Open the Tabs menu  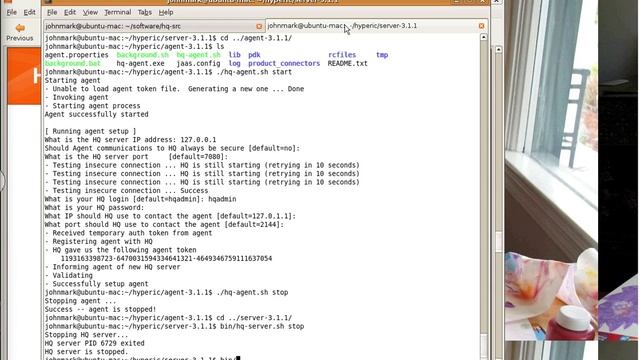[x=144, y=12]
